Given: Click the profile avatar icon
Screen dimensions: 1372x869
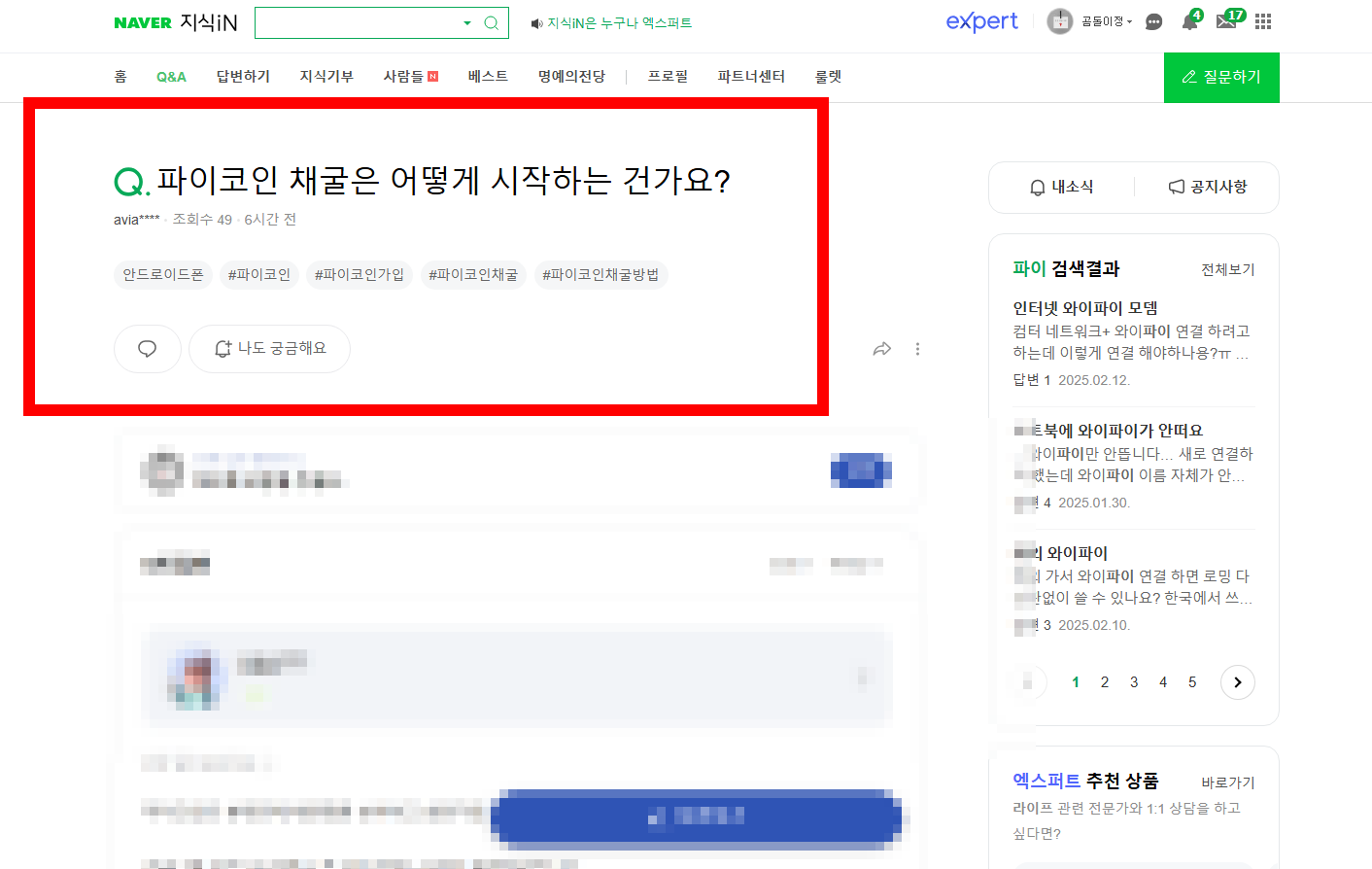Looking at the screenshot, I should point(1059,21).
